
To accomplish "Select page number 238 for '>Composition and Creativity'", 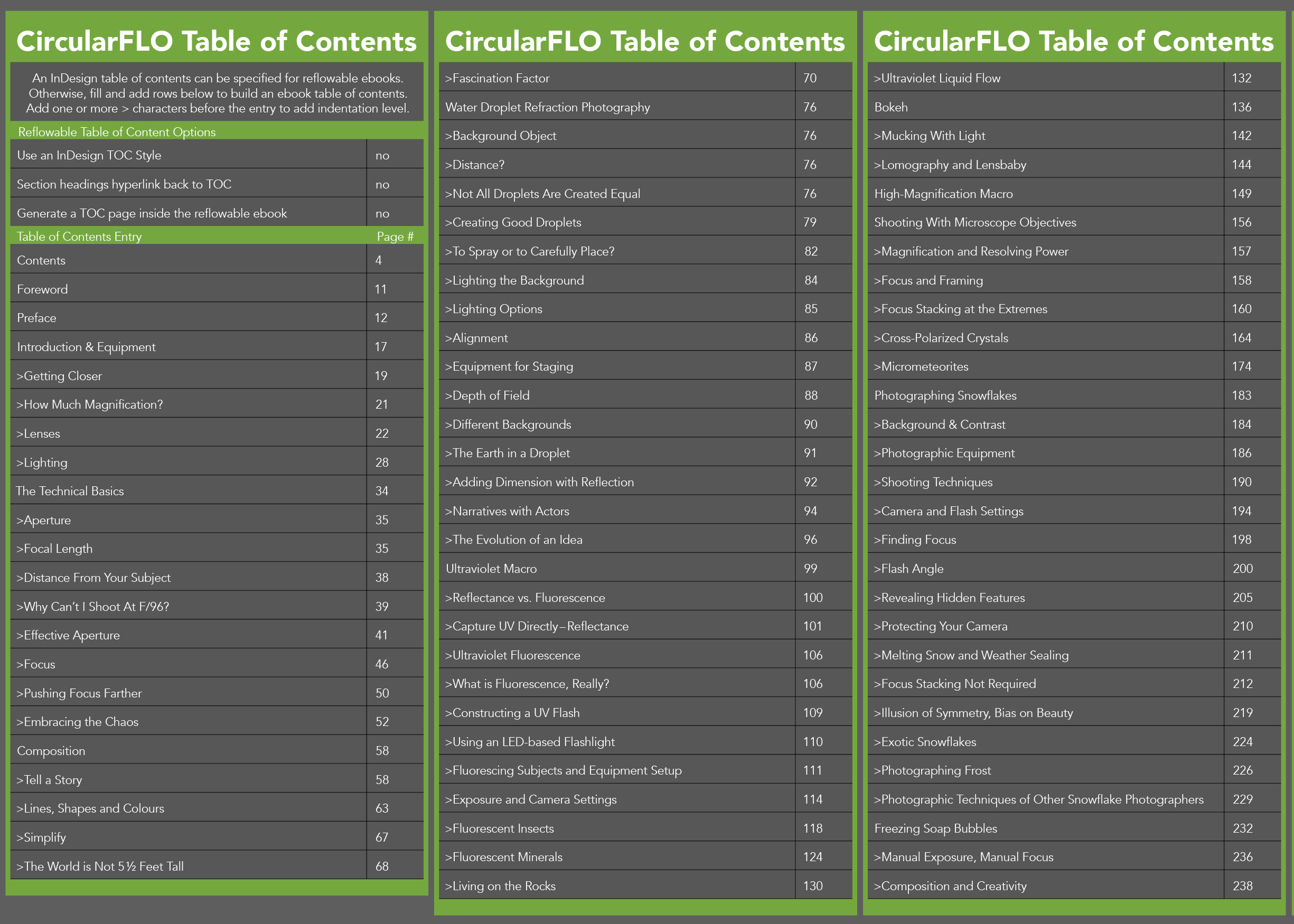I will [1243, 886].
